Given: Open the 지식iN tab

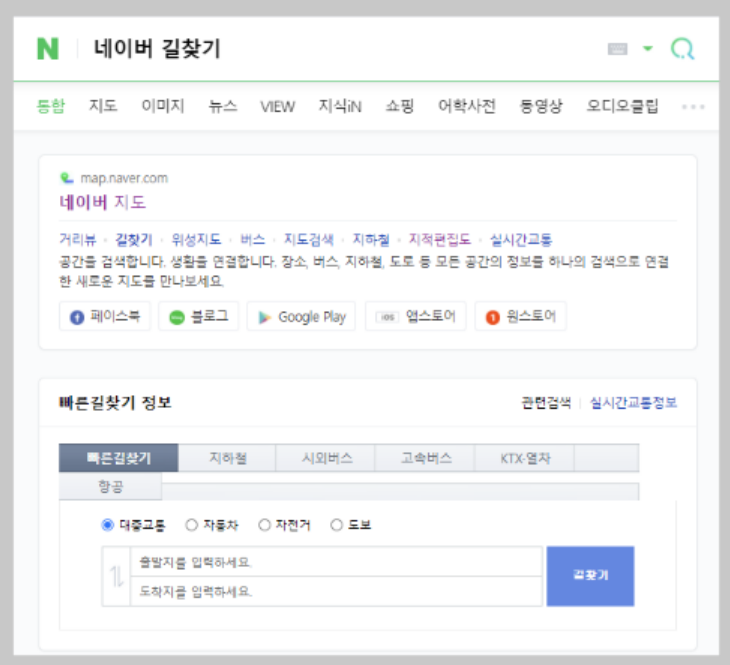Looking at the screenshot, I should pyautogui.click(x=340, y=106).
